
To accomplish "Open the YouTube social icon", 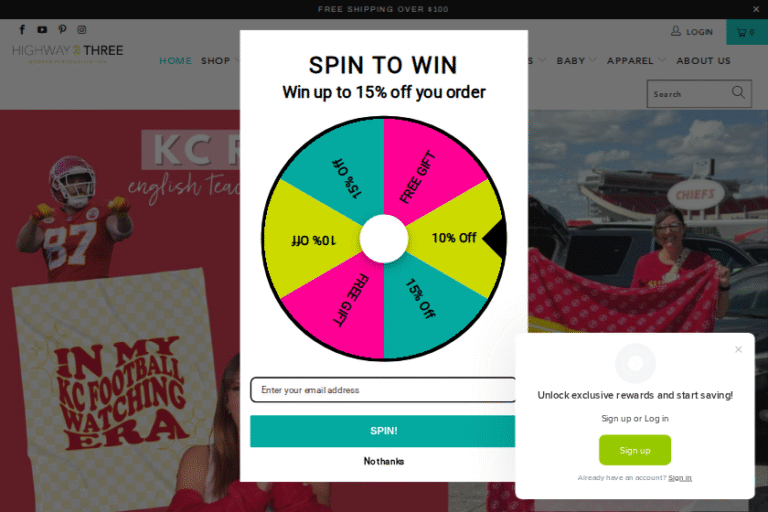I will (x=42, y=30).
